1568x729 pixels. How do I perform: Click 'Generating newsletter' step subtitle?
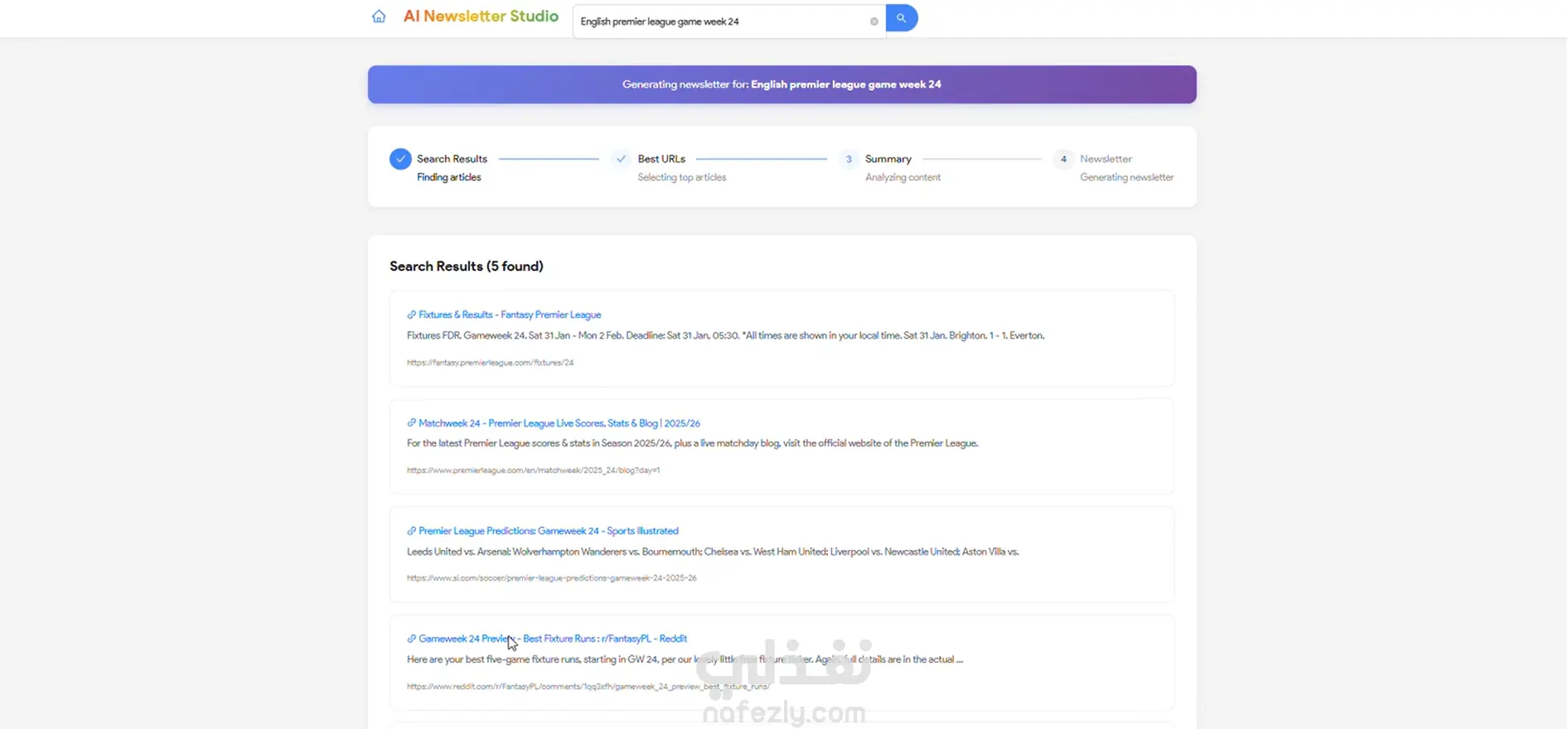(x=1126, y=177)
